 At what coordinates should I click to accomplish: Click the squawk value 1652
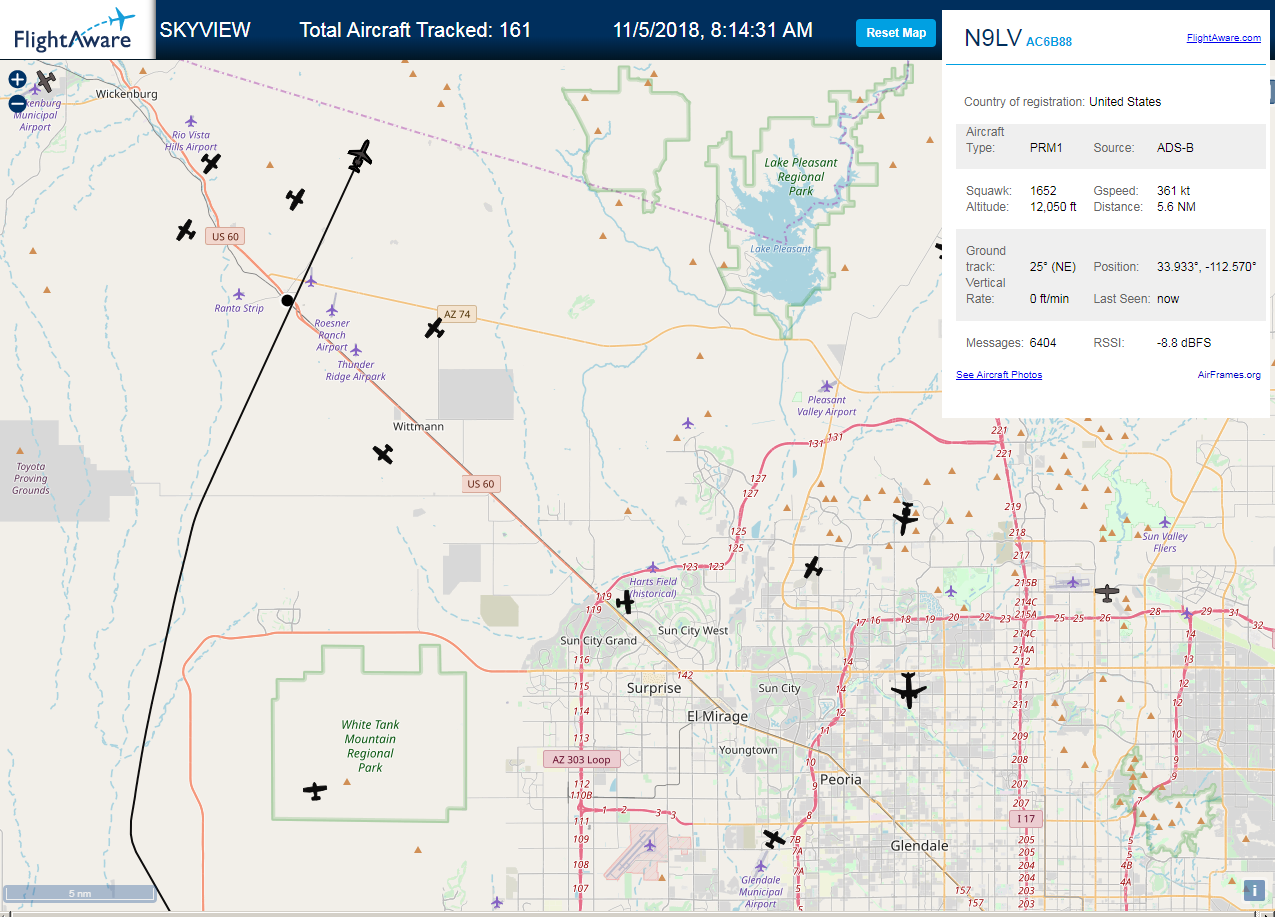coord(1043,191)
